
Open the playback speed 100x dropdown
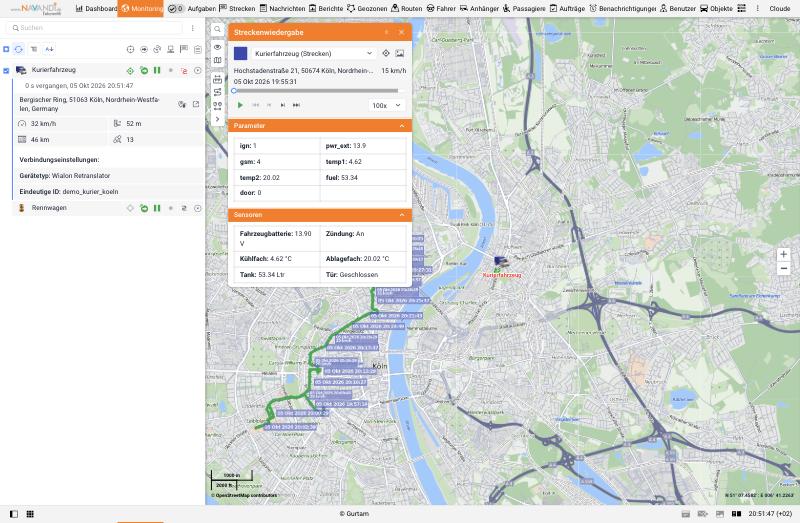click(387, 105)
